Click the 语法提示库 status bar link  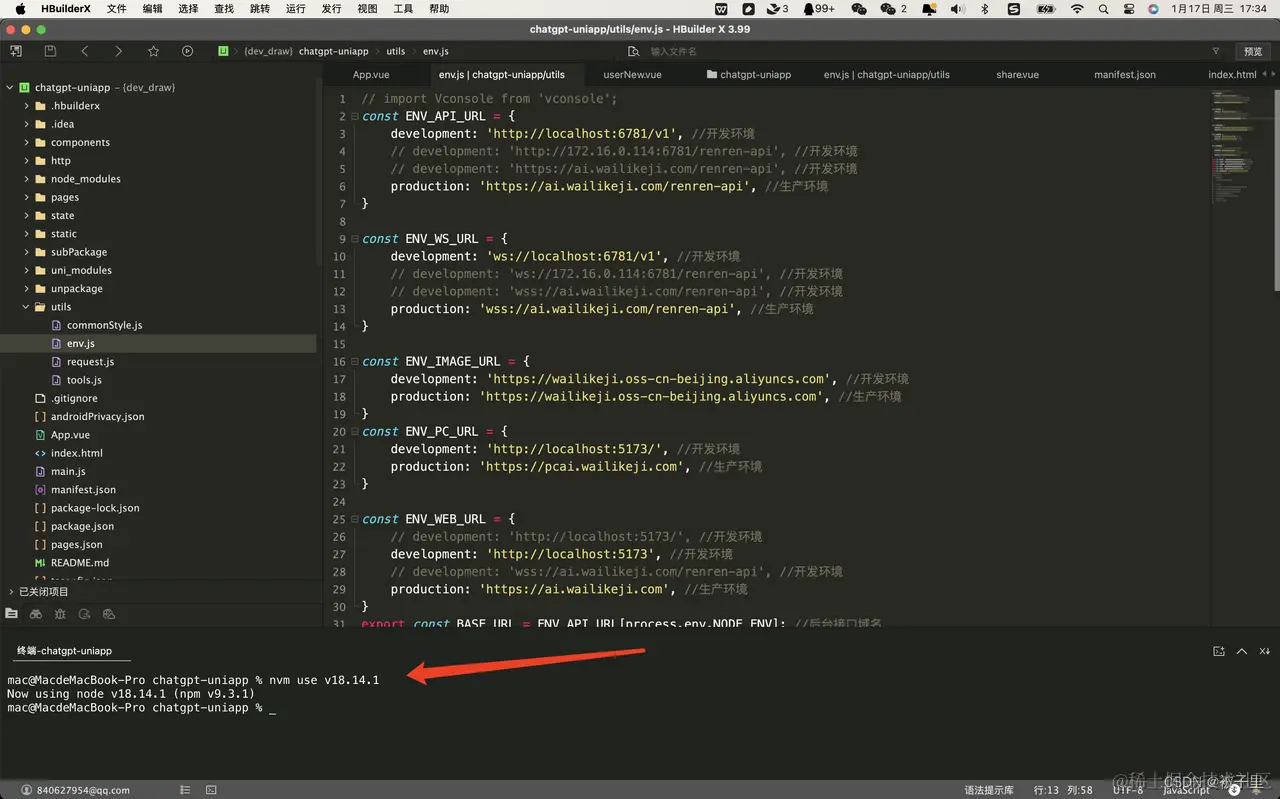(988, 790)
